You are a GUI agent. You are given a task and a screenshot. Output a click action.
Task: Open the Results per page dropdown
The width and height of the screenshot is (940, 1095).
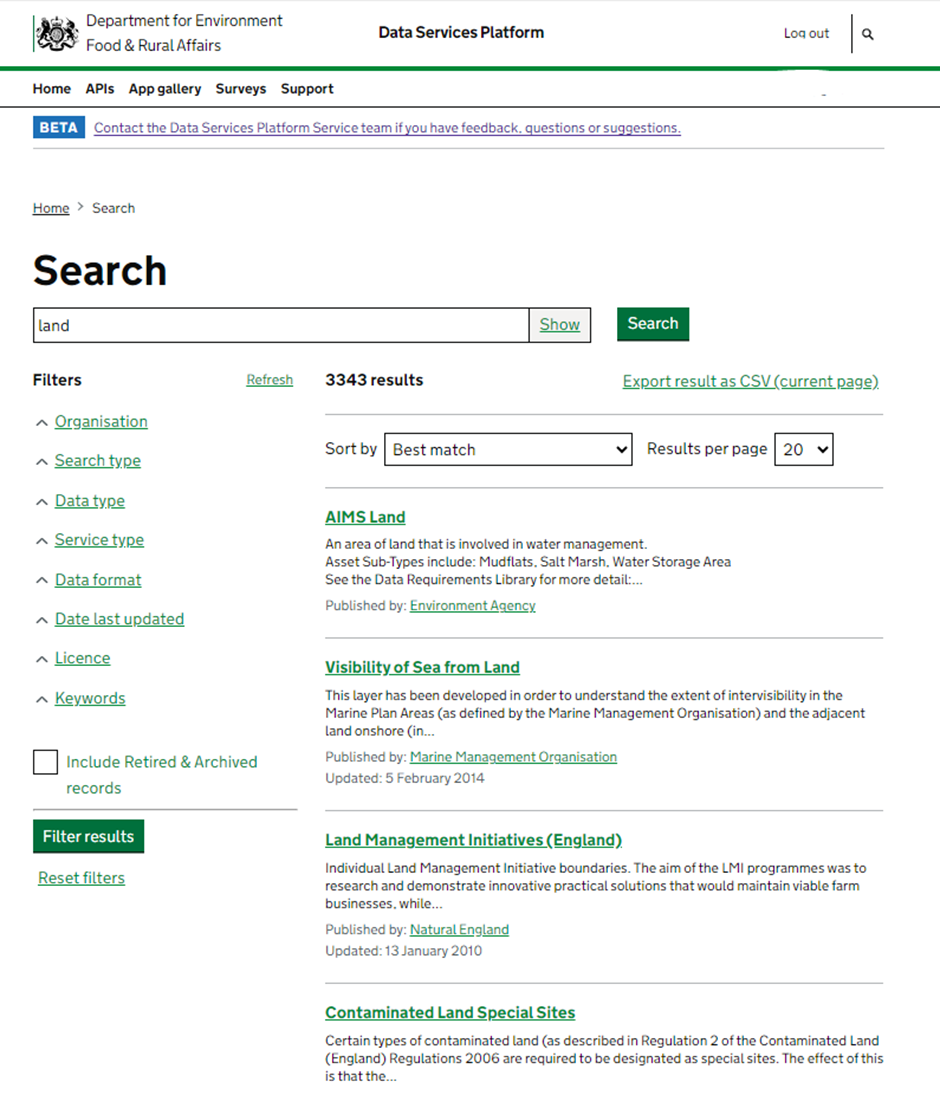point(804,450)
